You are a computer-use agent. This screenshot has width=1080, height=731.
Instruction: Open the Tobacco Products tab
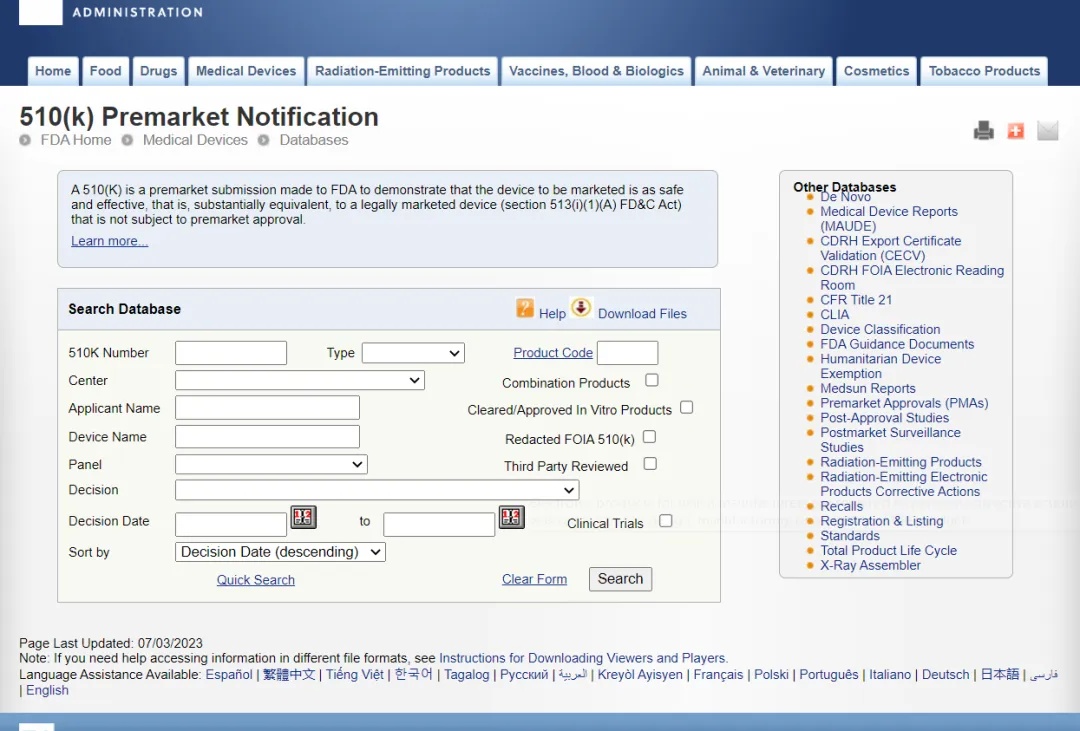(984, 71)
